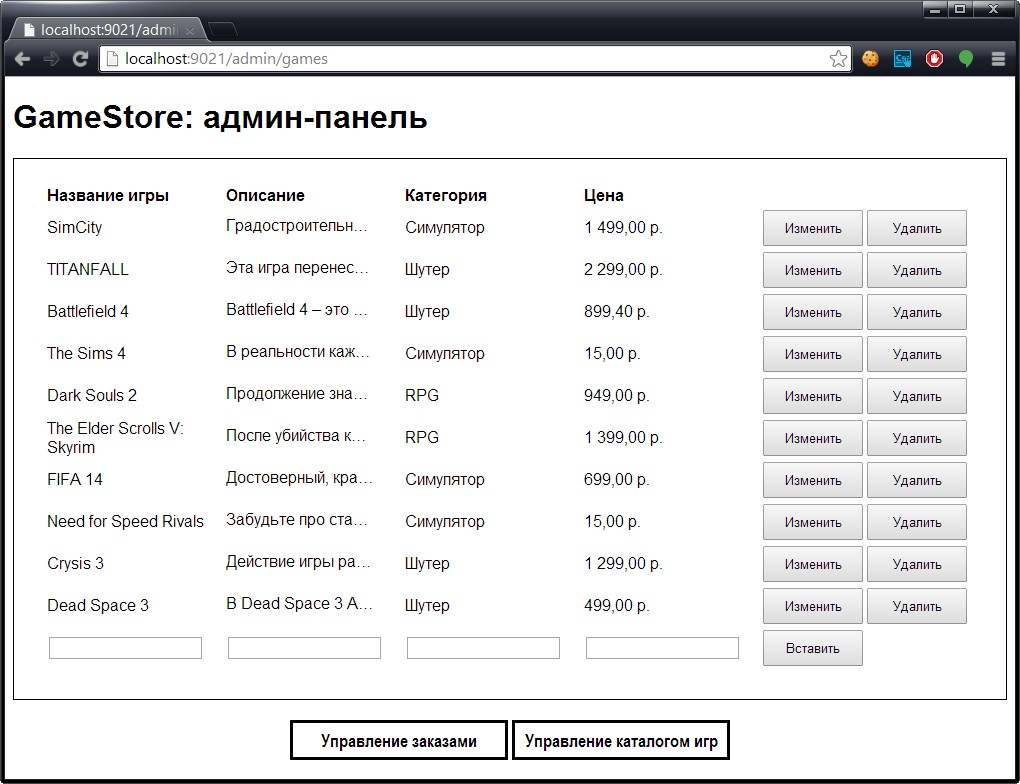
Task: Delete the Dead Space 3 entry
Action: [x=917, y=606]
